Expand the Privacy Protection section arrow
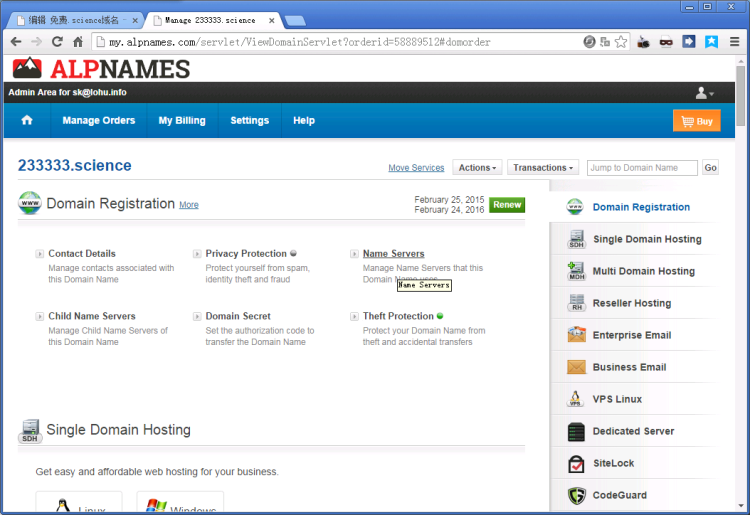750x515 pixels. tap(197, 254)
